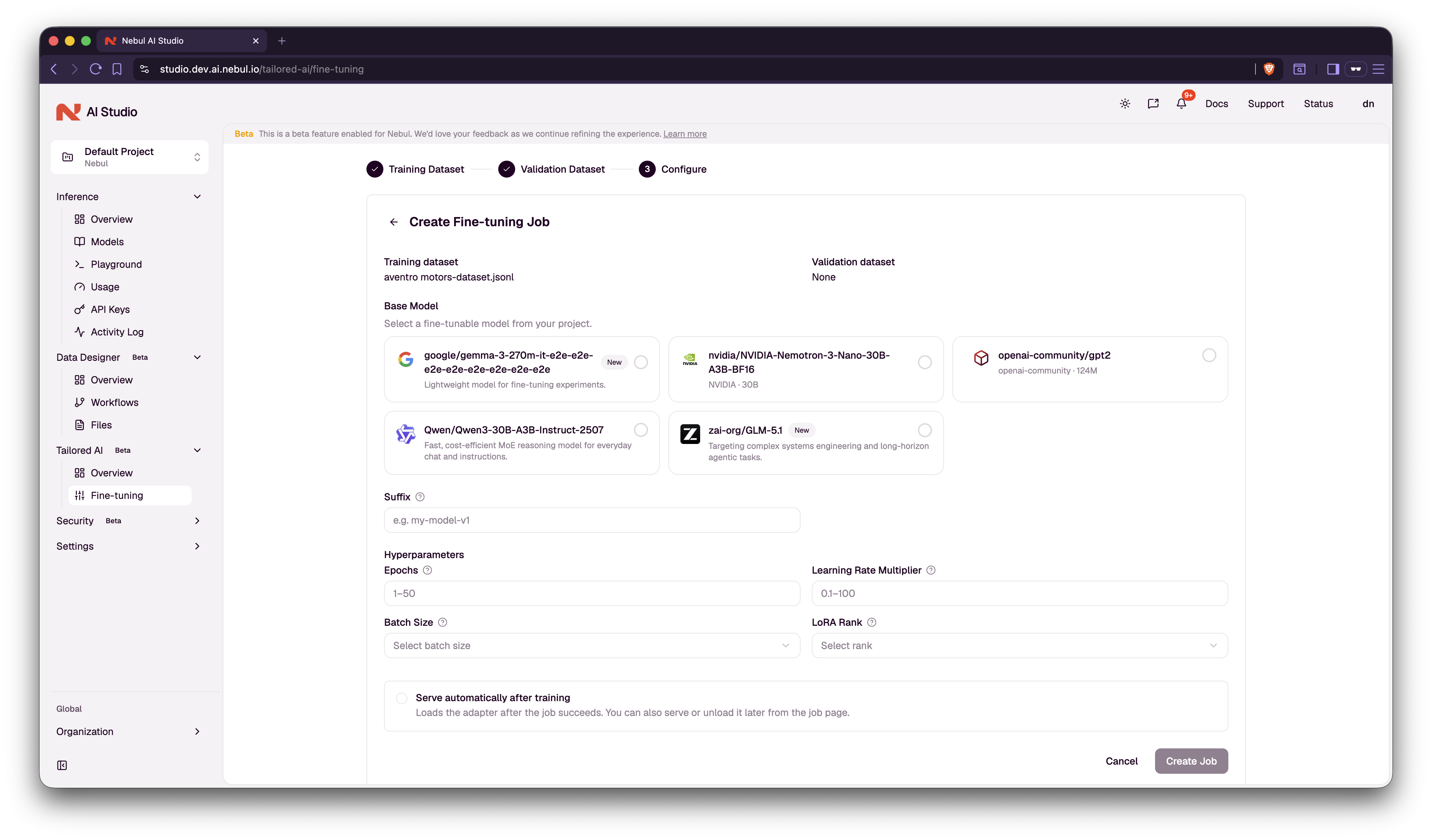Open the notifications bell

[x=1181, y=104]
